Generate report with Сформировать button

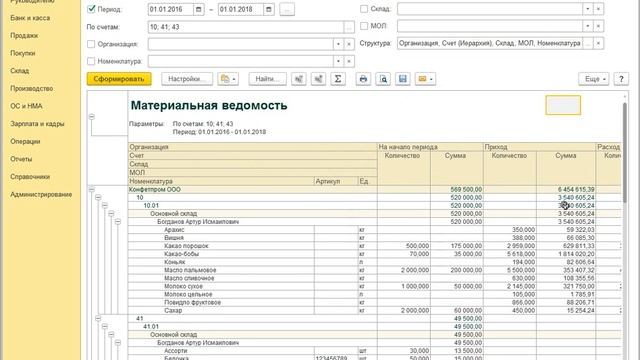coord(119,79)
